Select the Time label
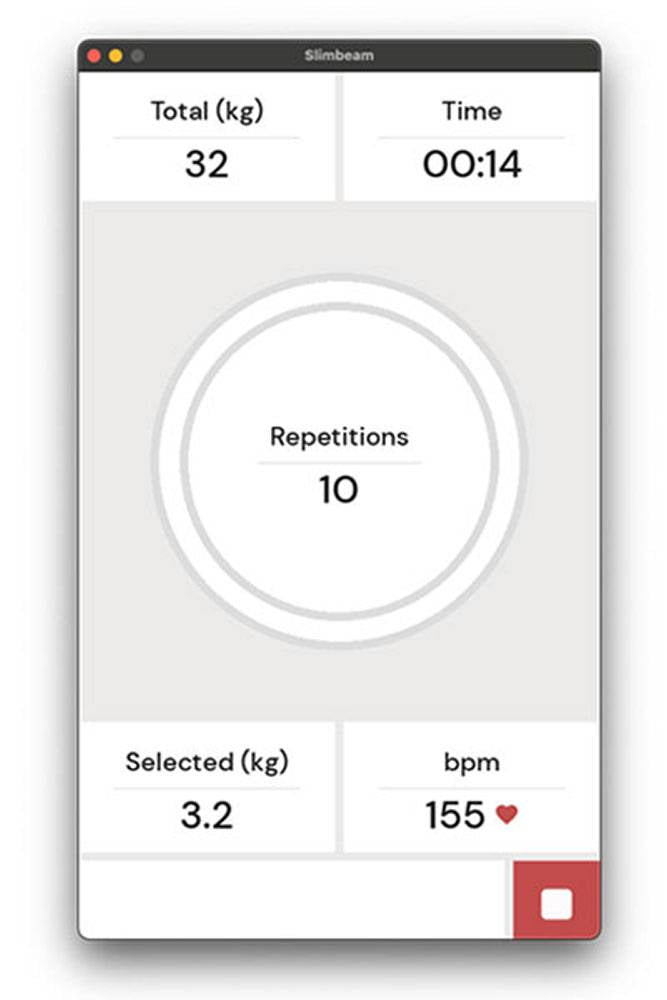The height and width of the screenshot is (1000, 667). (x=471, y=111)
